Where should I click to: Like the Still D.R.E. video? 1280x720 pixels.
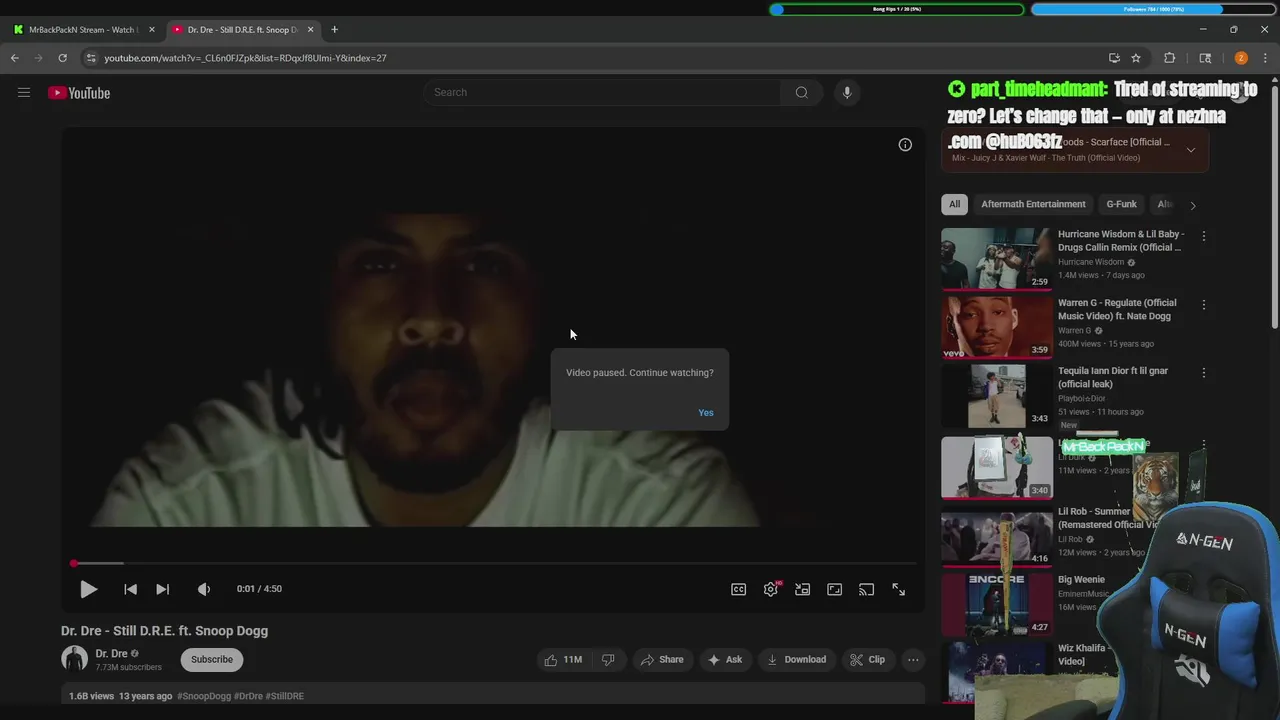[562, 660]
